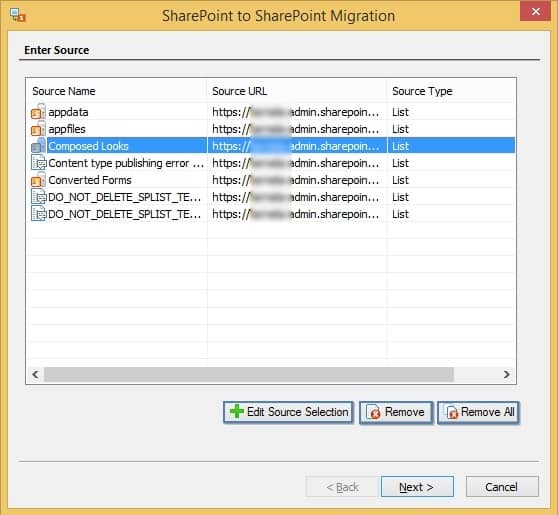Viewport: 558px width, 515px height.
Task: Click the horizontal scrollbar left arrow
Action: (x=35, y=374)
